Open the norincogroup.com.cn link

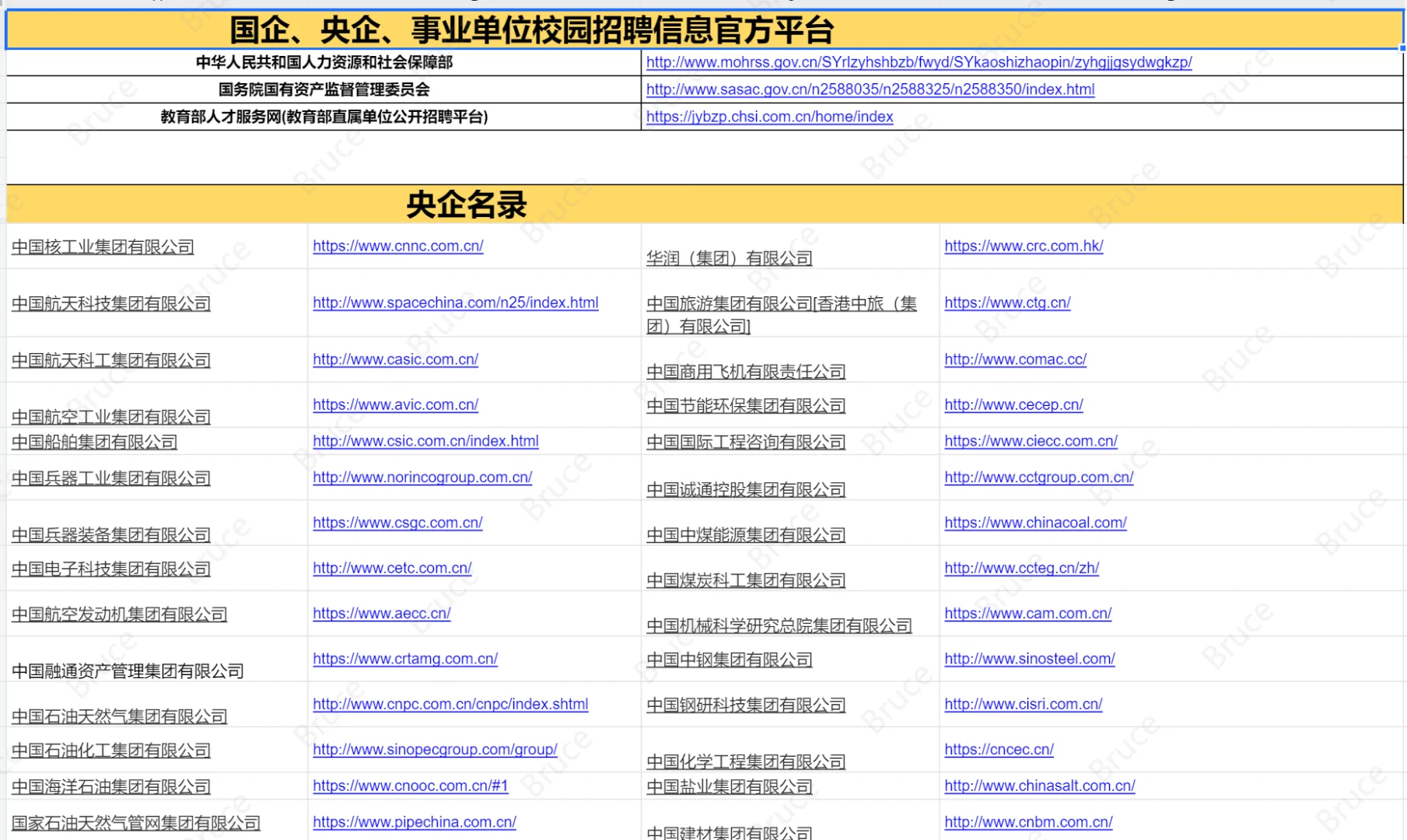click(x=422, y=477)
